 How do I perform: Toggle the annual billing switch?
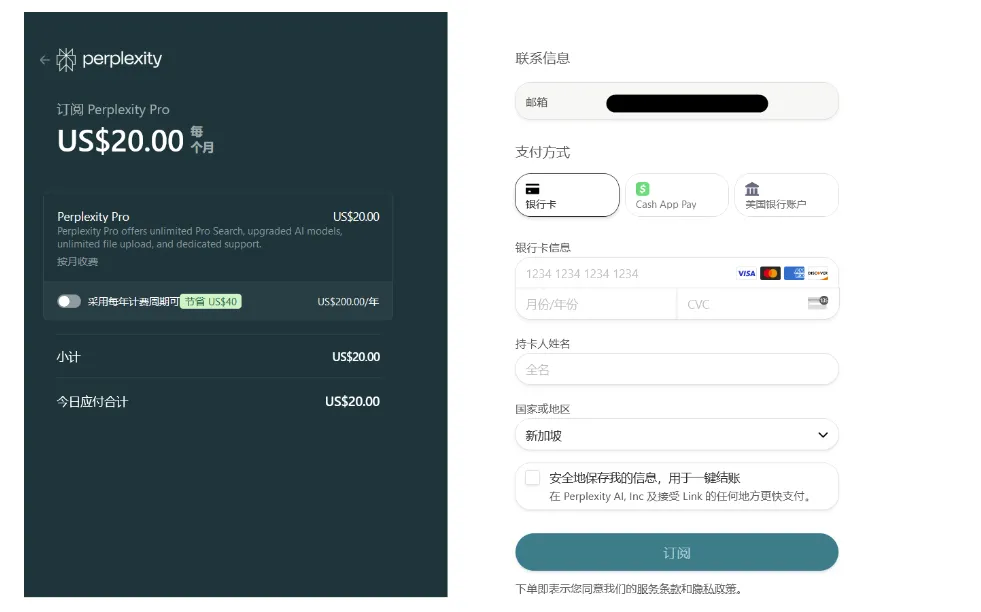pyautogui.click(x=69, y=302)
